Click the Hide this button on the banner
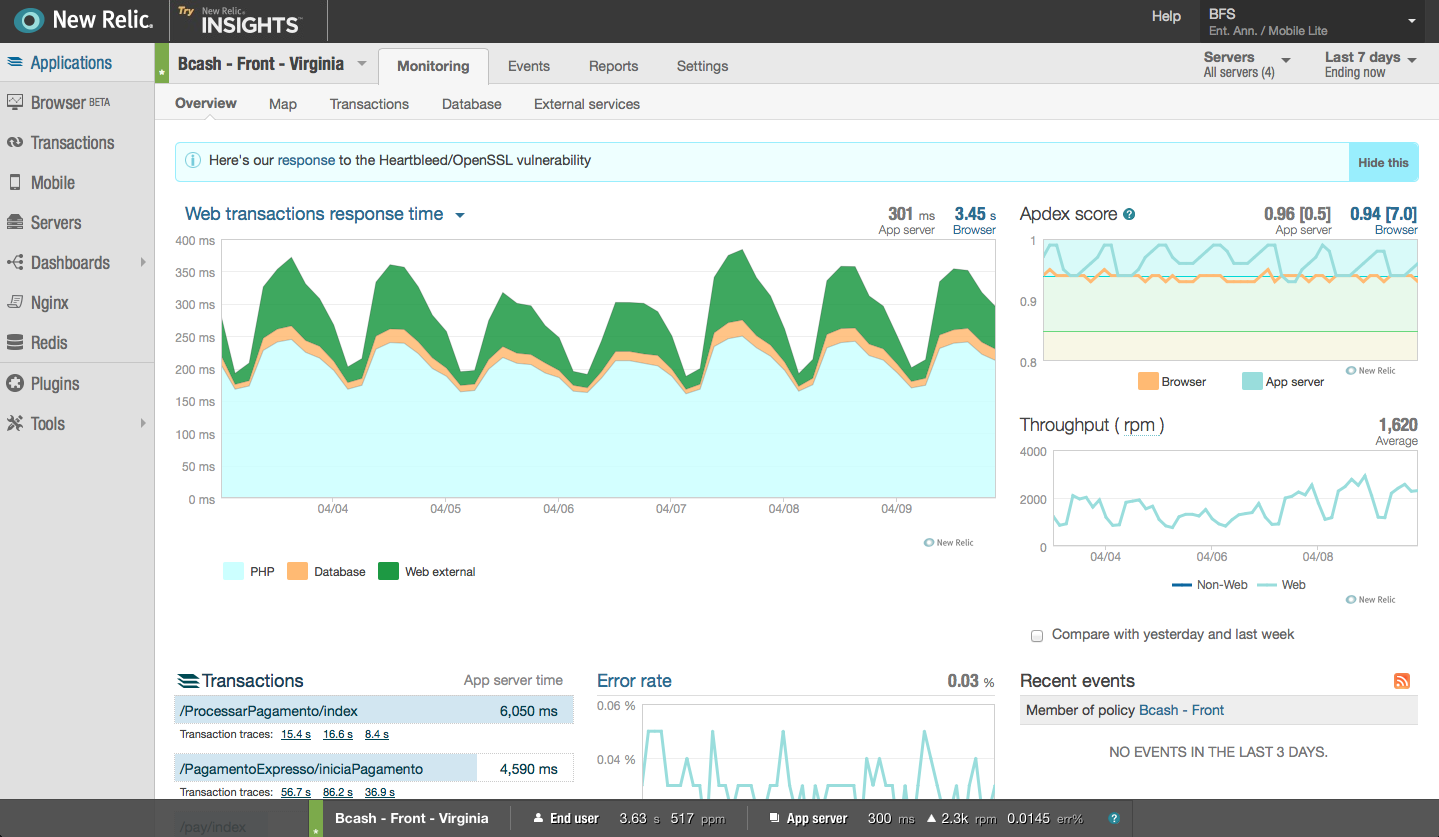The height and width of the screenshot is (837, 1439). (1383, 162)
